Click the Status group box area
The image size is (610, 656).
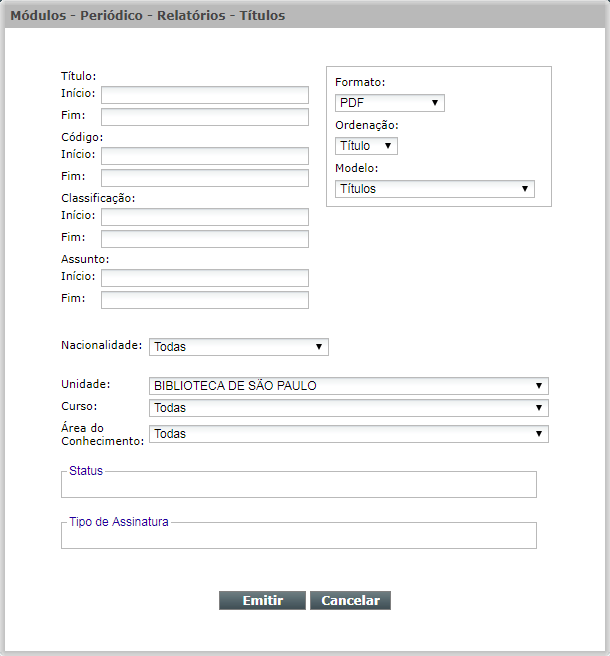299,484
